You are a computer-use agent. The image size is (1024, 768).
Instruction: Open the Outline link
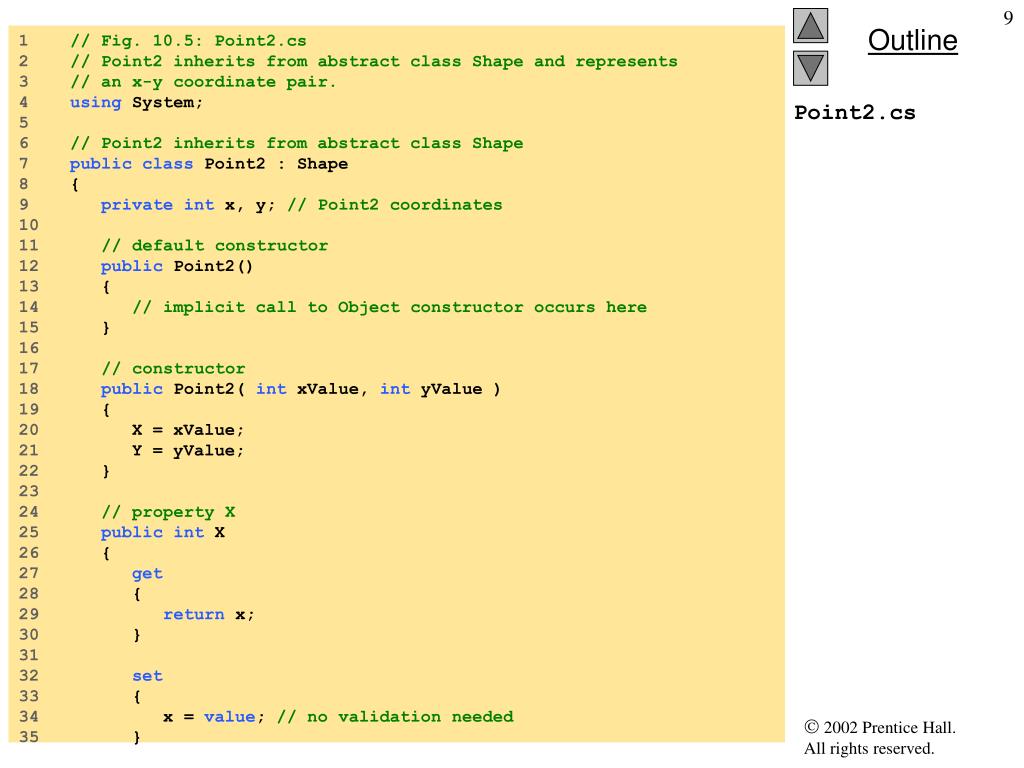(912, 40)
